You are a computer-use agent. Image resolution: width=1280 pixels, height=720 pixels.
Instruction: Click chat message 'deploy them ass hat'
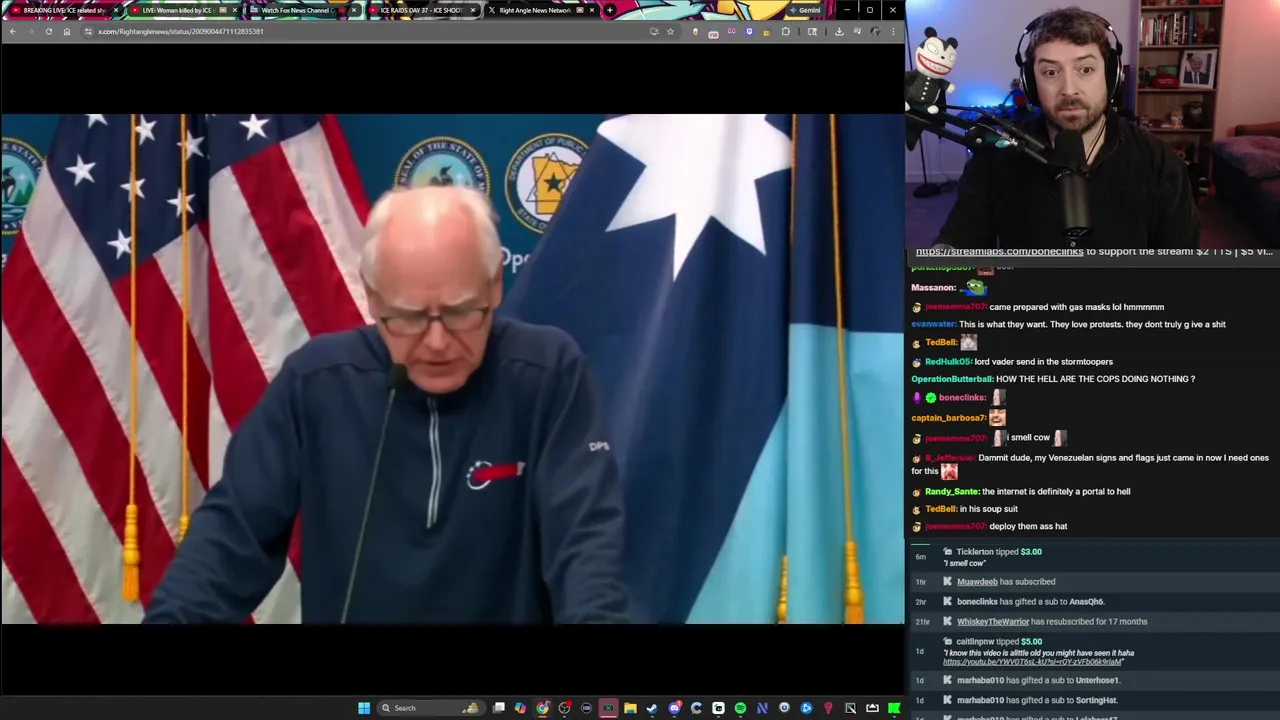(1028, 526)
